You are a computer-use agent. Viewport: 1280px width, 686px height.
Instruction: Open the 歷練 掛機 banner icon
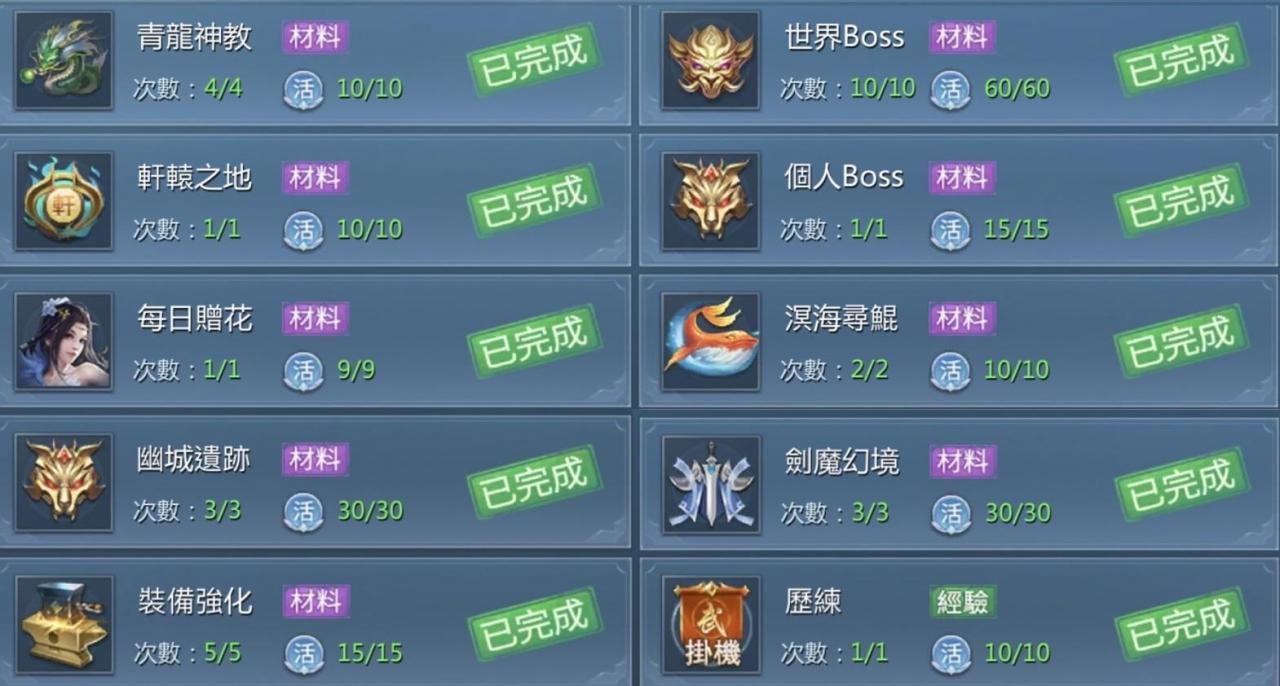[711, 625]
